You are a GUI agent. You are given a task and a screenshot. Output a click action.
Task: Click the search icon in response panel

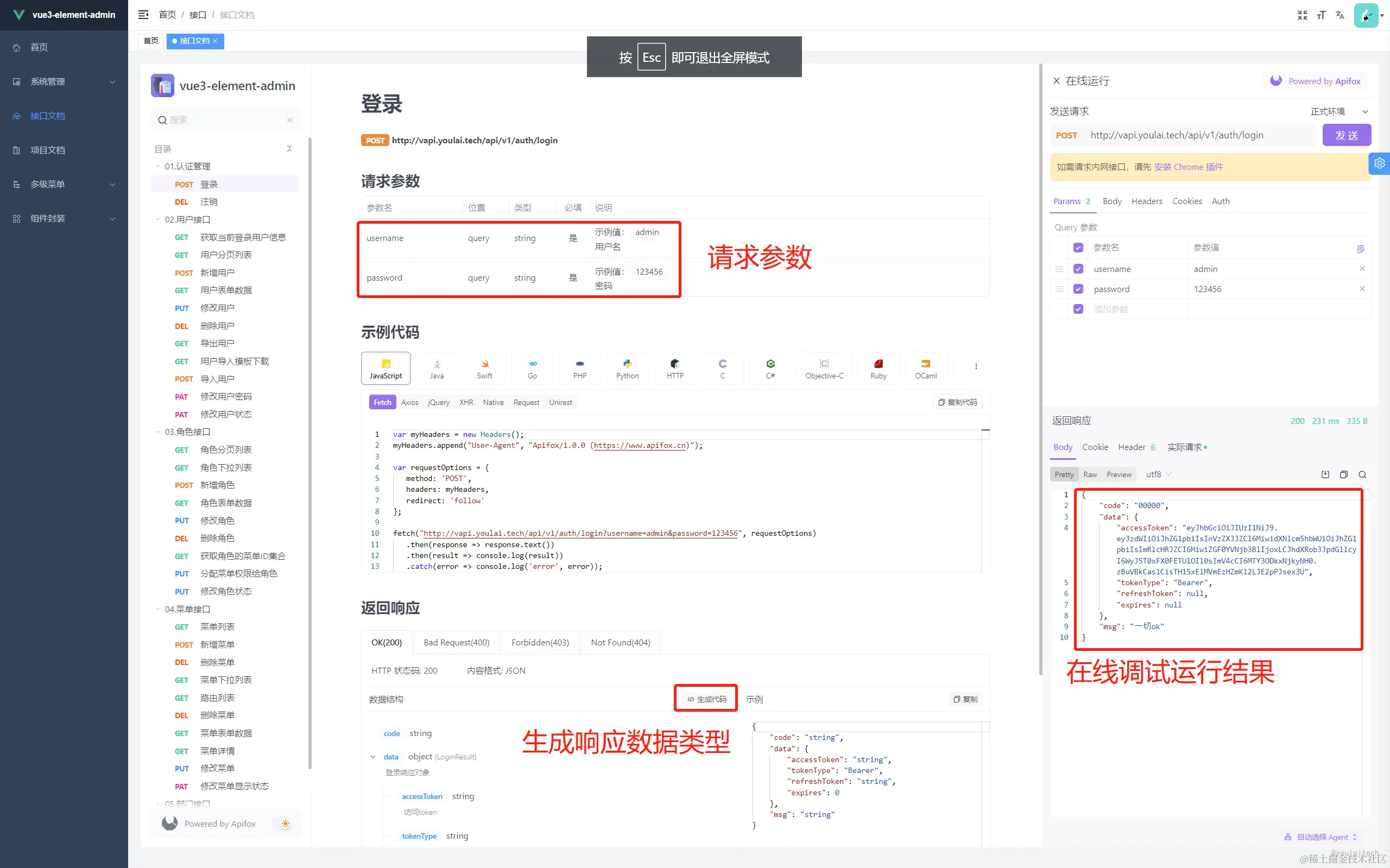coord(1362,474)
